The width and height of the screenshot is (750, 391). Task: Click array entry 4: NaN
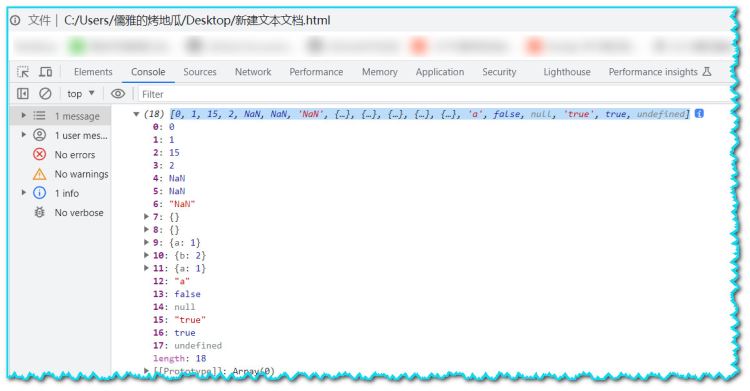169,178
